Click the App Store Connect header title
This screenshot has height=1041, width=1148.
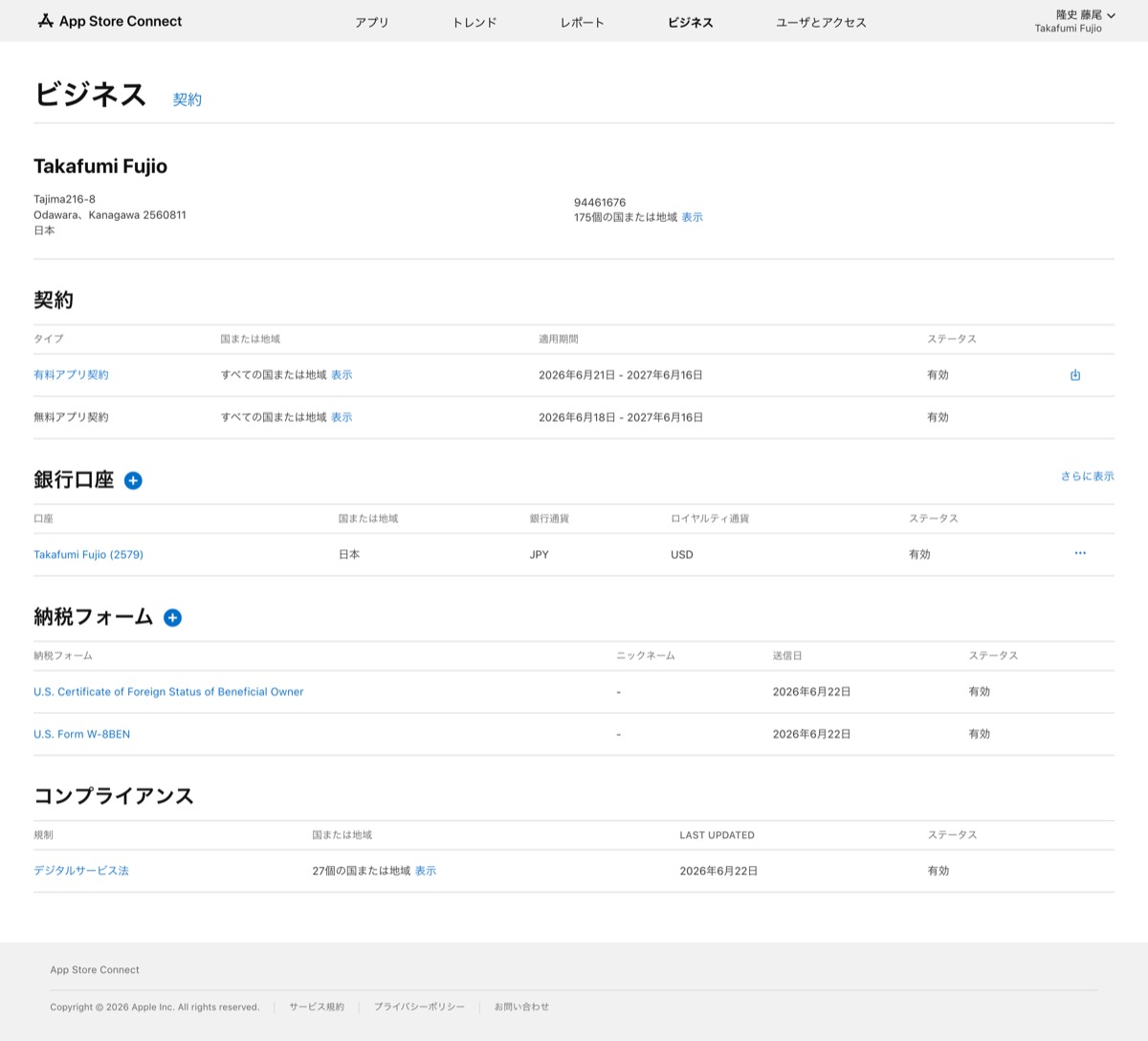[x=121, y=21]
